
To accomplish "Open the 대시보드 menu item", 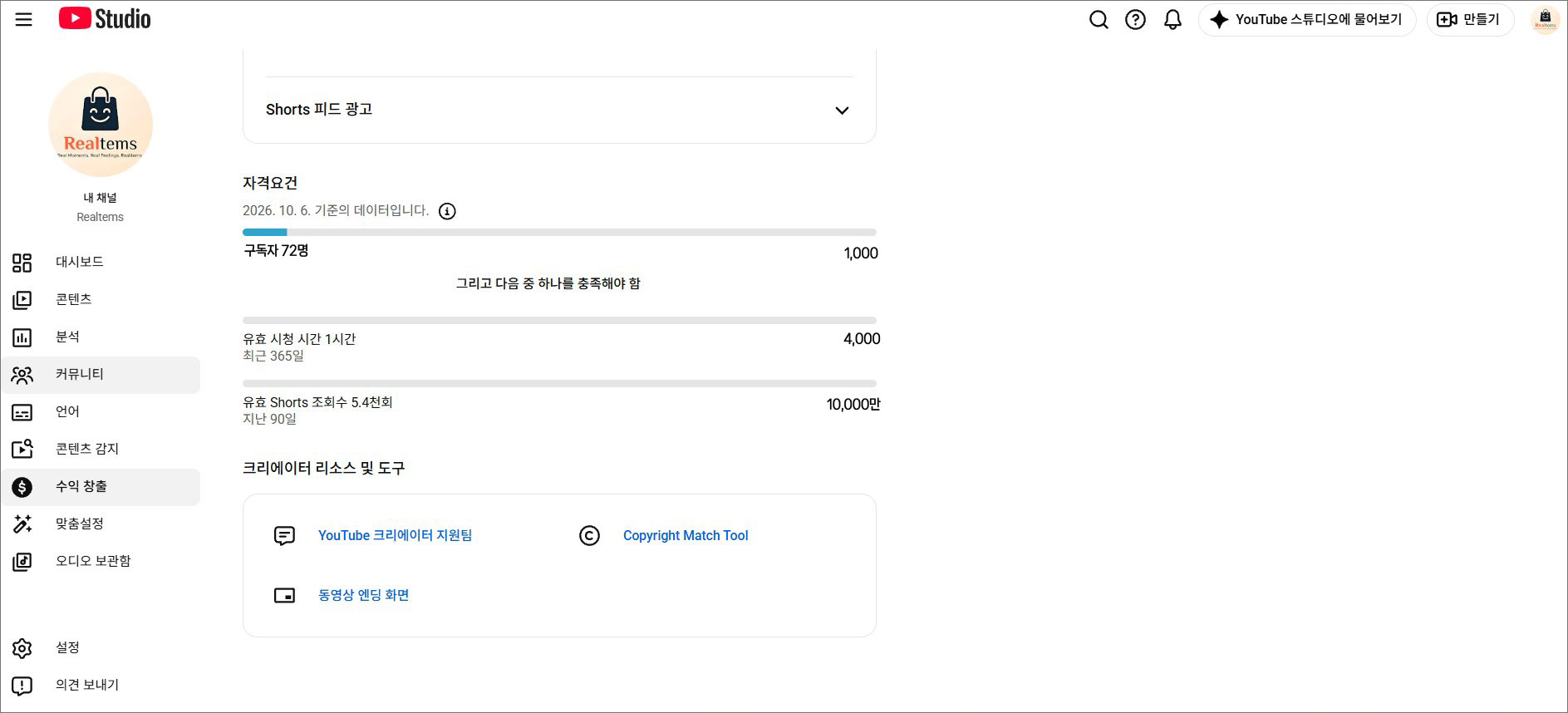I will pyautogui.click(x=101, y=262).
